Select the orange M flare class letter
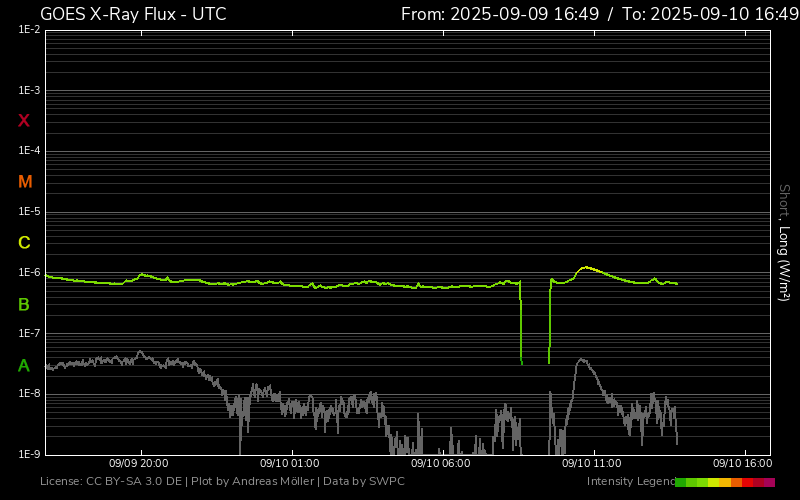The height and width of the screenshot is (500, 800). pyautogui.click(x=25, y=182)
